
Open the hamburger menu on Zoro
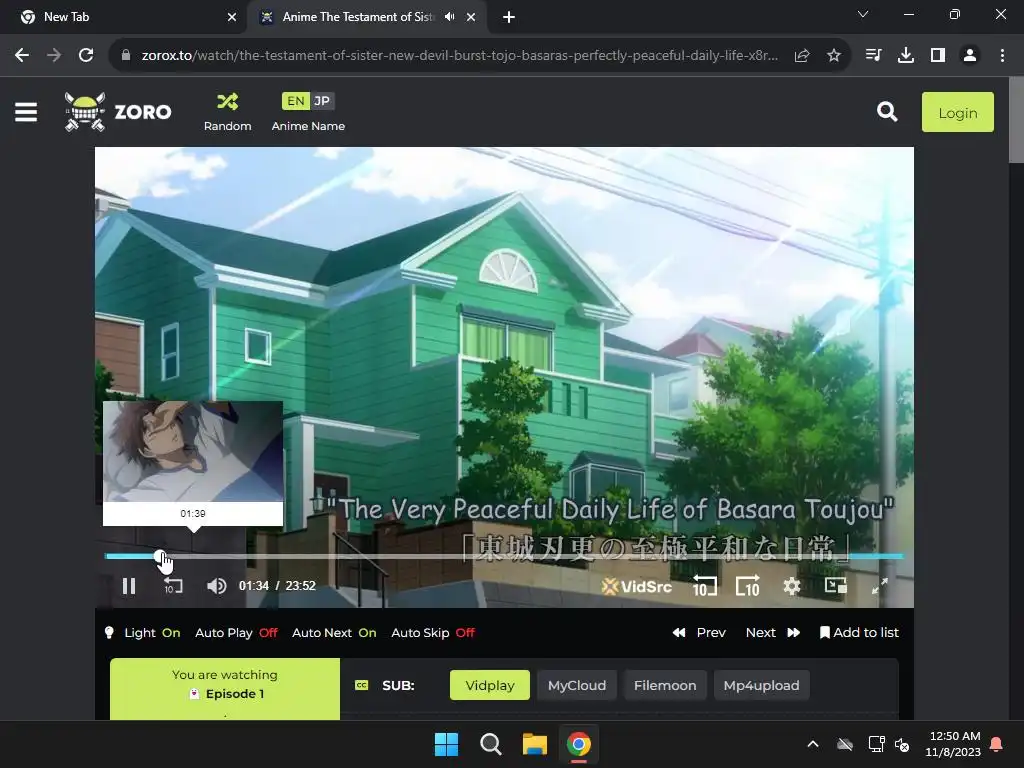click(26, 112)
